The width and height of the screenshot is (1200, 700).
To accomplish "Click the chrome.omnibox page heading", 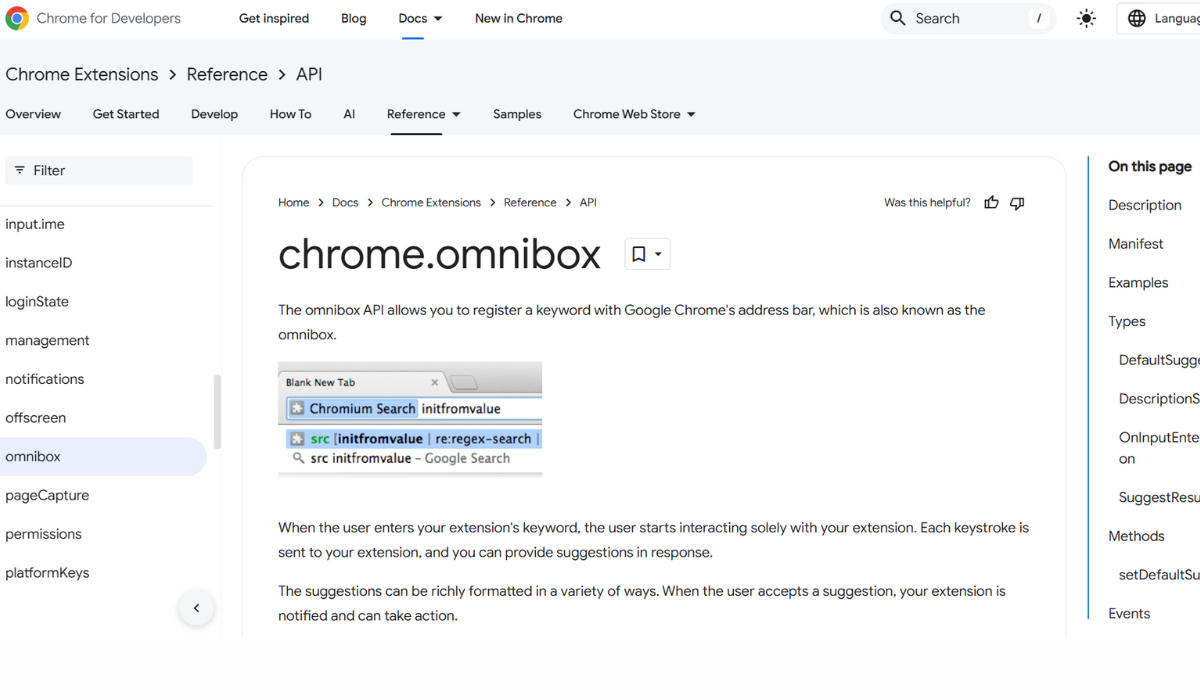I will click(439, 254).
